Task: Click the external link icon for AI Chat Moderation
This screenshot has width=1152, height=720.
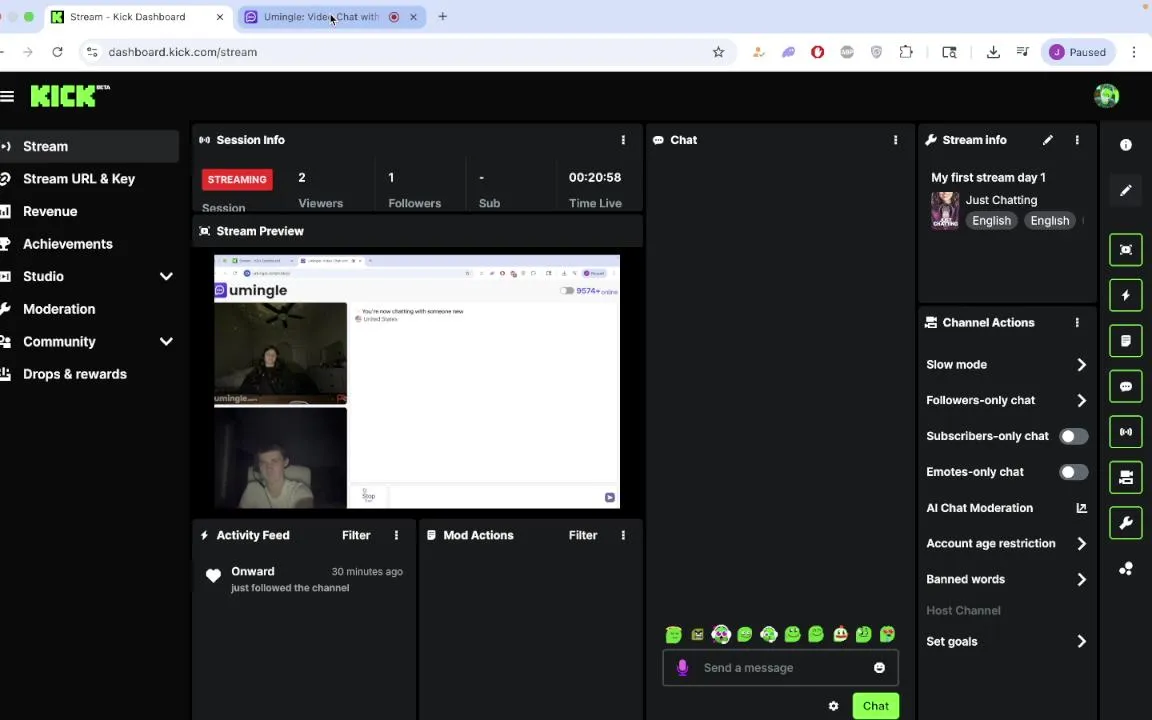Action: coord(1081,508)
